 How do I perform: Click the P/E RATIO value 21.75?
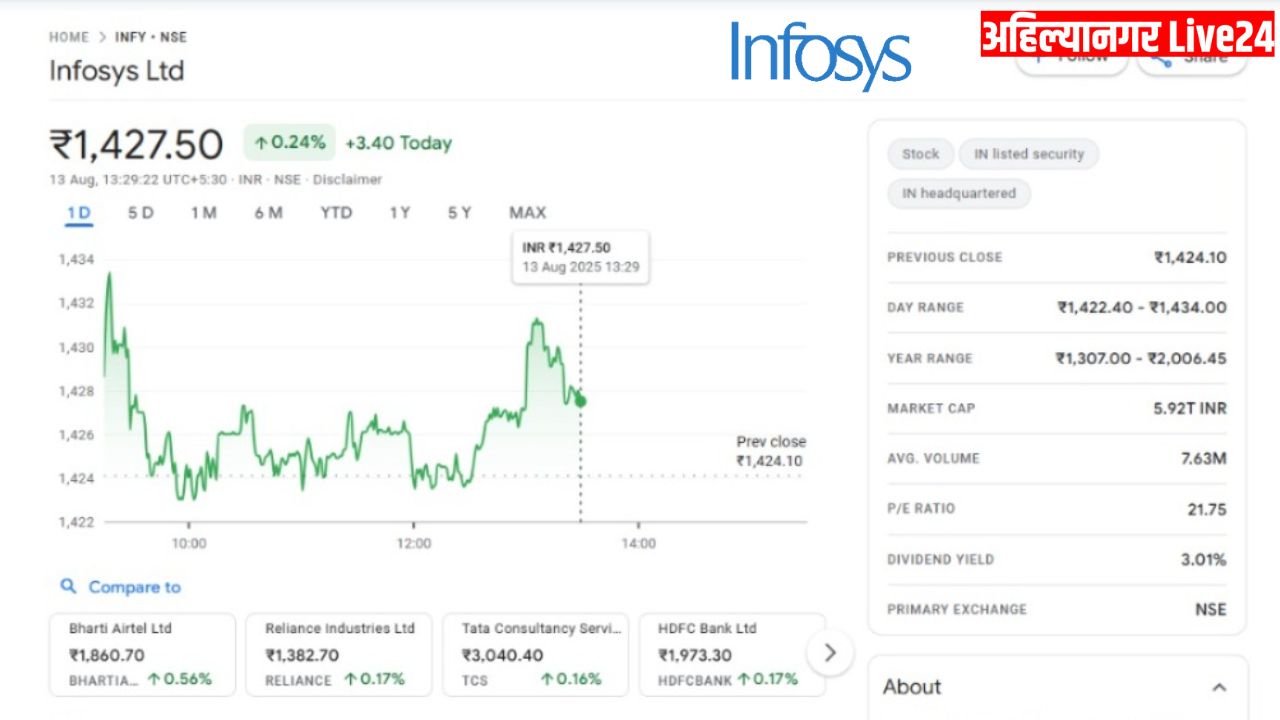click(x=1207, y=509)
